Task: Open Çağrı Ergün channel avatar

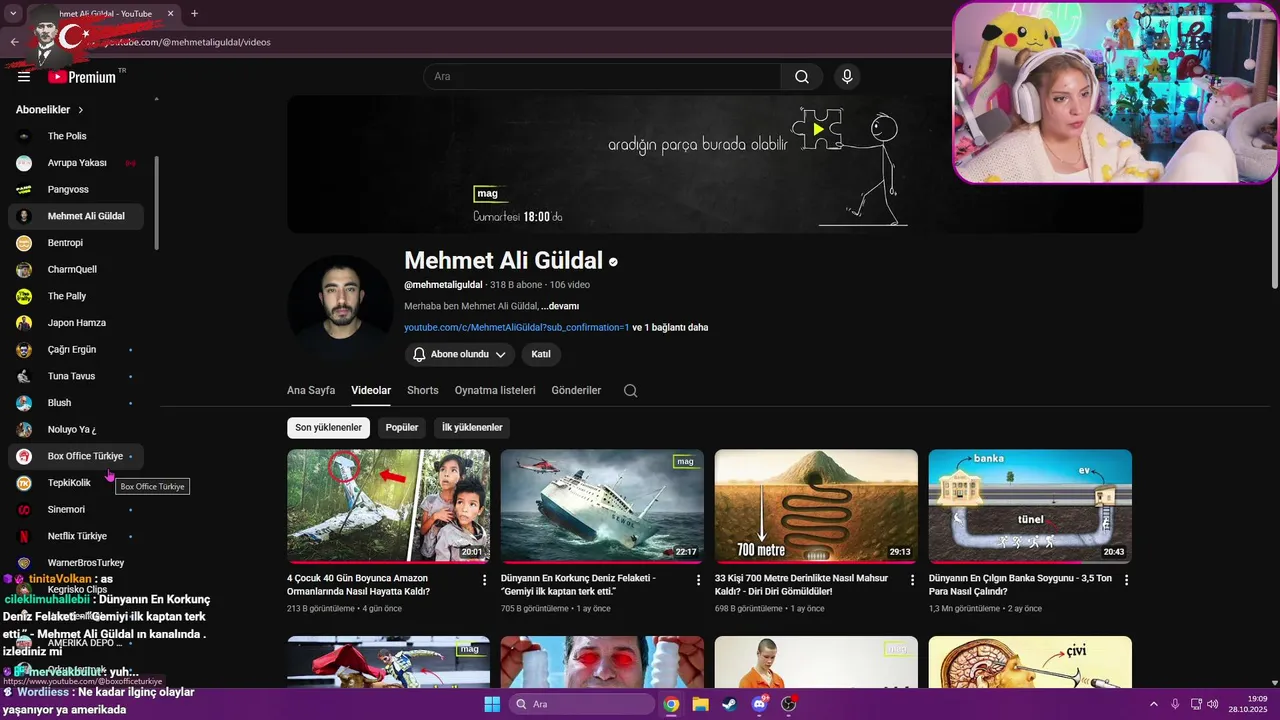Action: (24, 350)
